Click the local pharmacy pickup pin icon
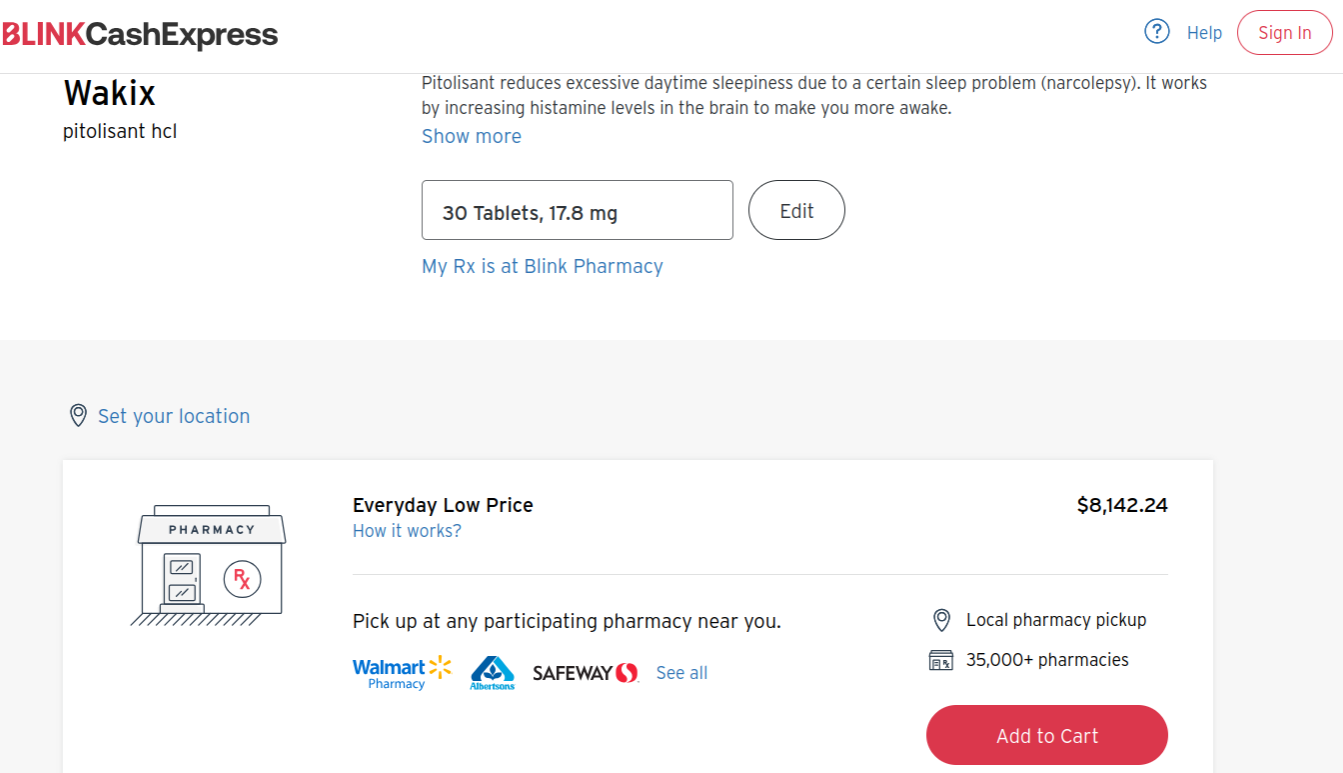Viewport: 1343px width, 773px height. (x=941, y=620)
